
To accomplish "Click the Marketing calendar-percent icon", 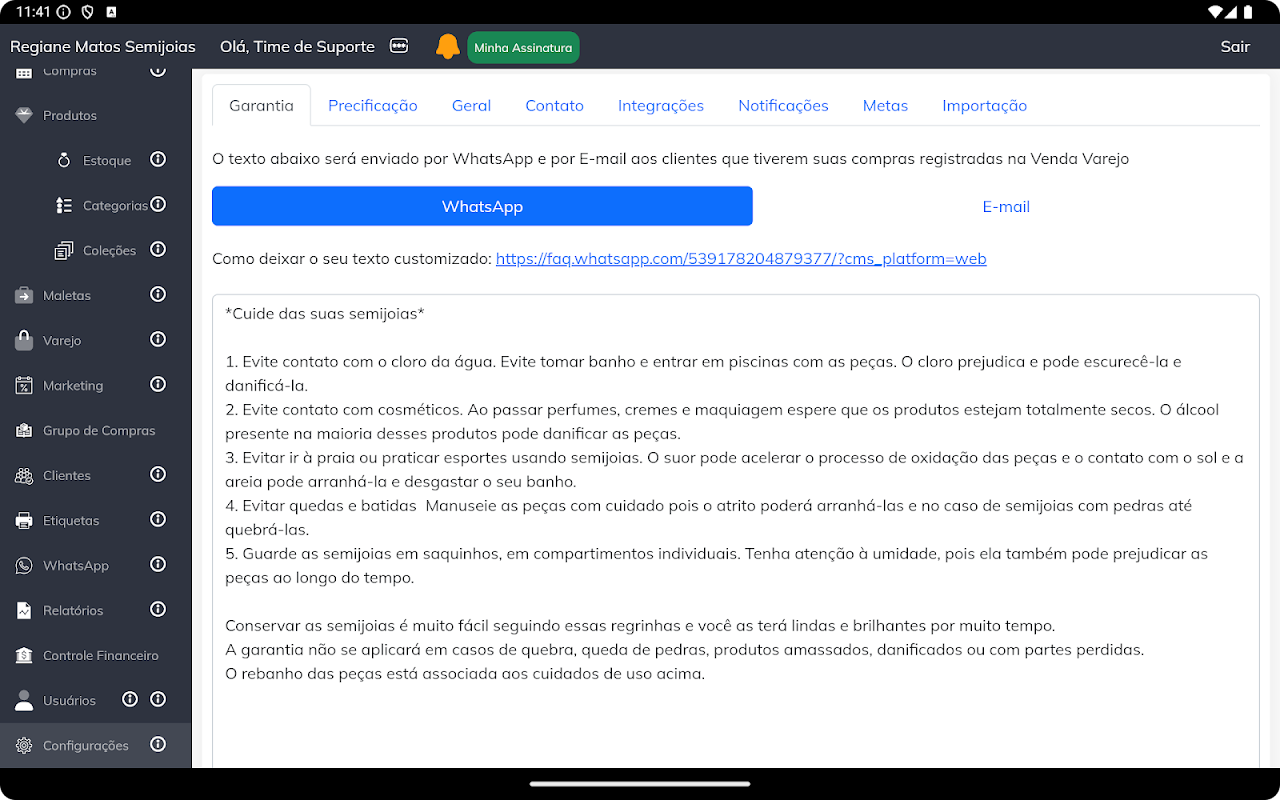I will tap(24, 385).
